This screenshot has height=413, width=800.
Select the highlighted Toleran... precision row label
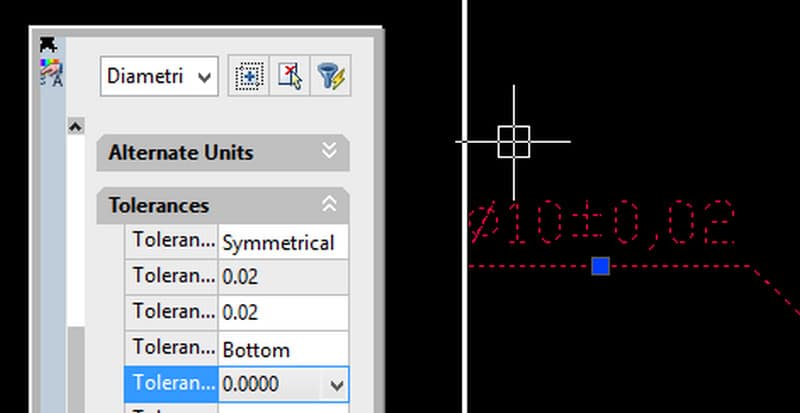tap(171, 384)
